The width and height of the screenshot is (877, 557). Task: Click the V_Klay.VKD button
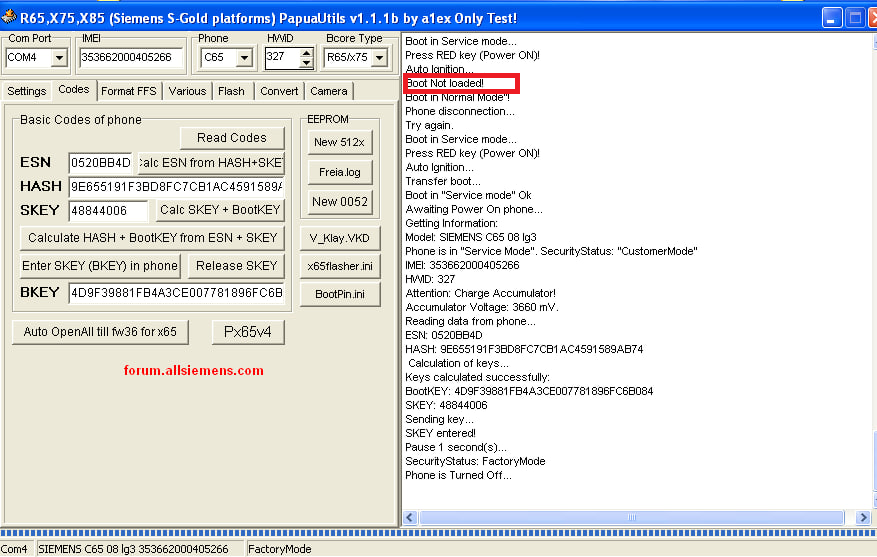340,238
